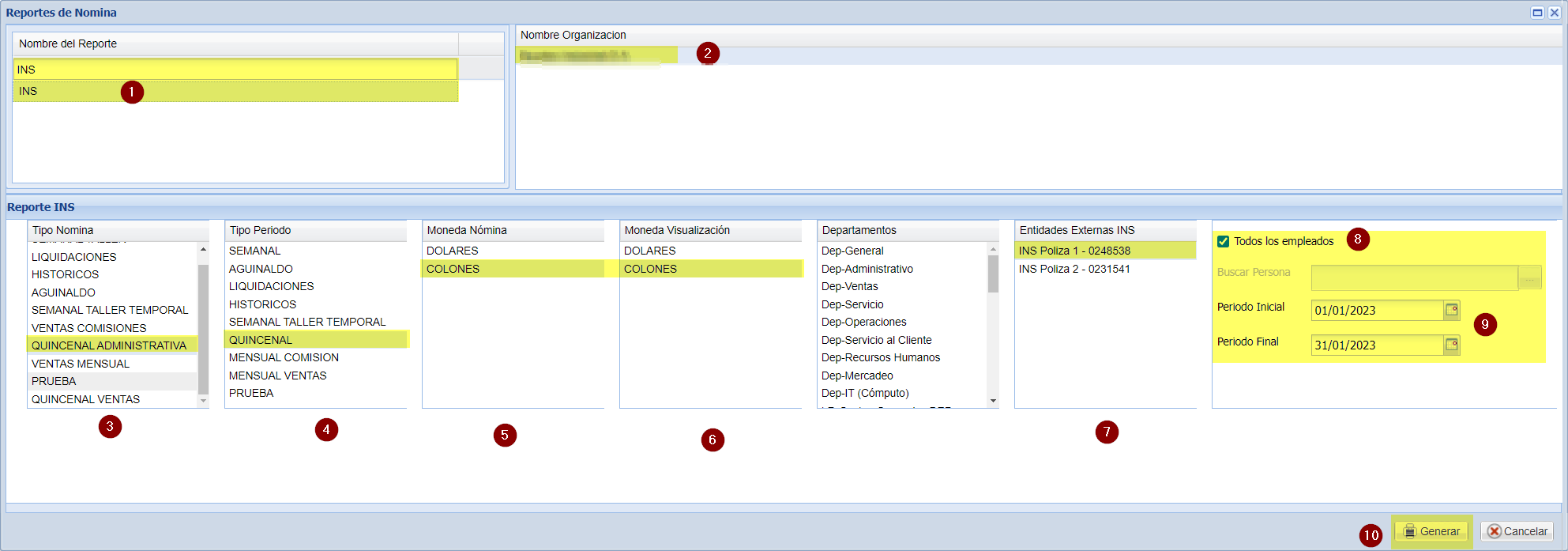
Task: Choose AGUINALDO under Tipo Nomina
Action: click(x=112, y=292)
